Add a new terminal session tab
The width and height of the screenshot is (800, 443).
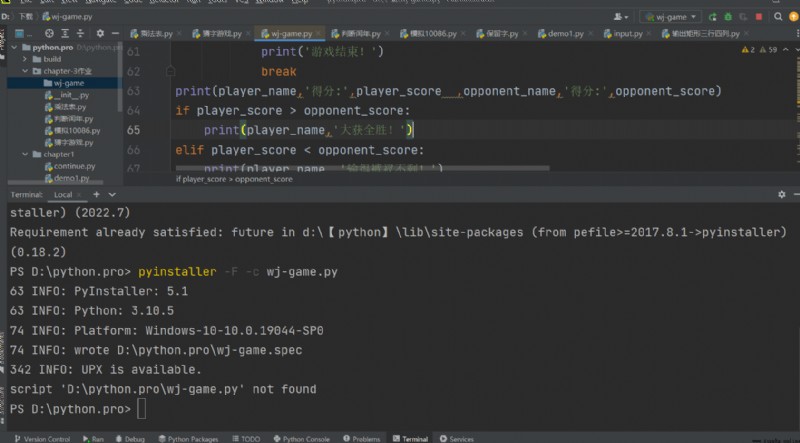coord(96,194)
